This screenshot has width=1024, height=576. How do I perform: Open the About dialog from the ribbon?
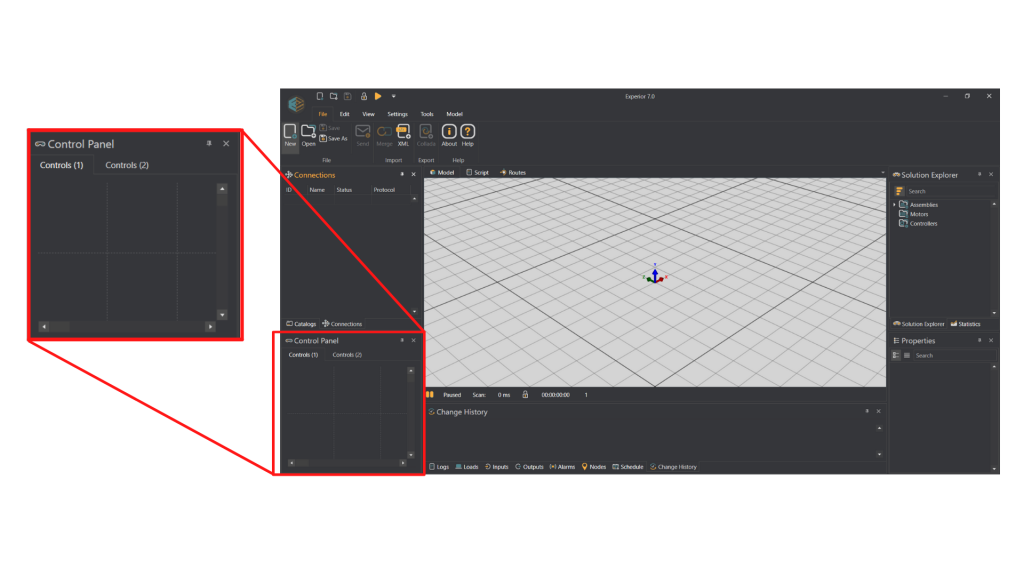pos(449,135)
